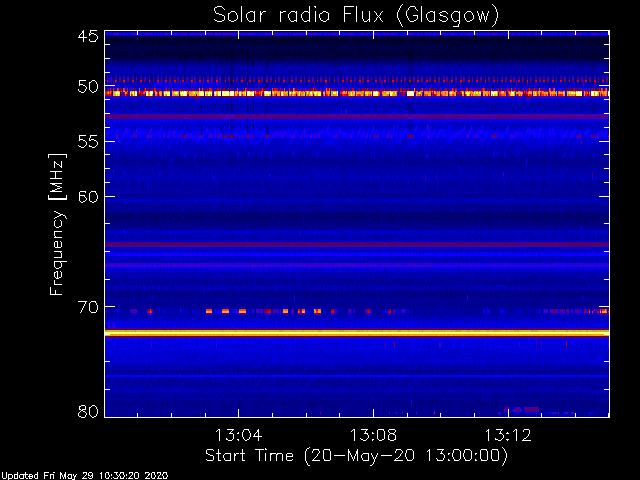The image size is (640, 480).
Task: Click the 13:12 time tick label
Action: click(x=508, y=435)
